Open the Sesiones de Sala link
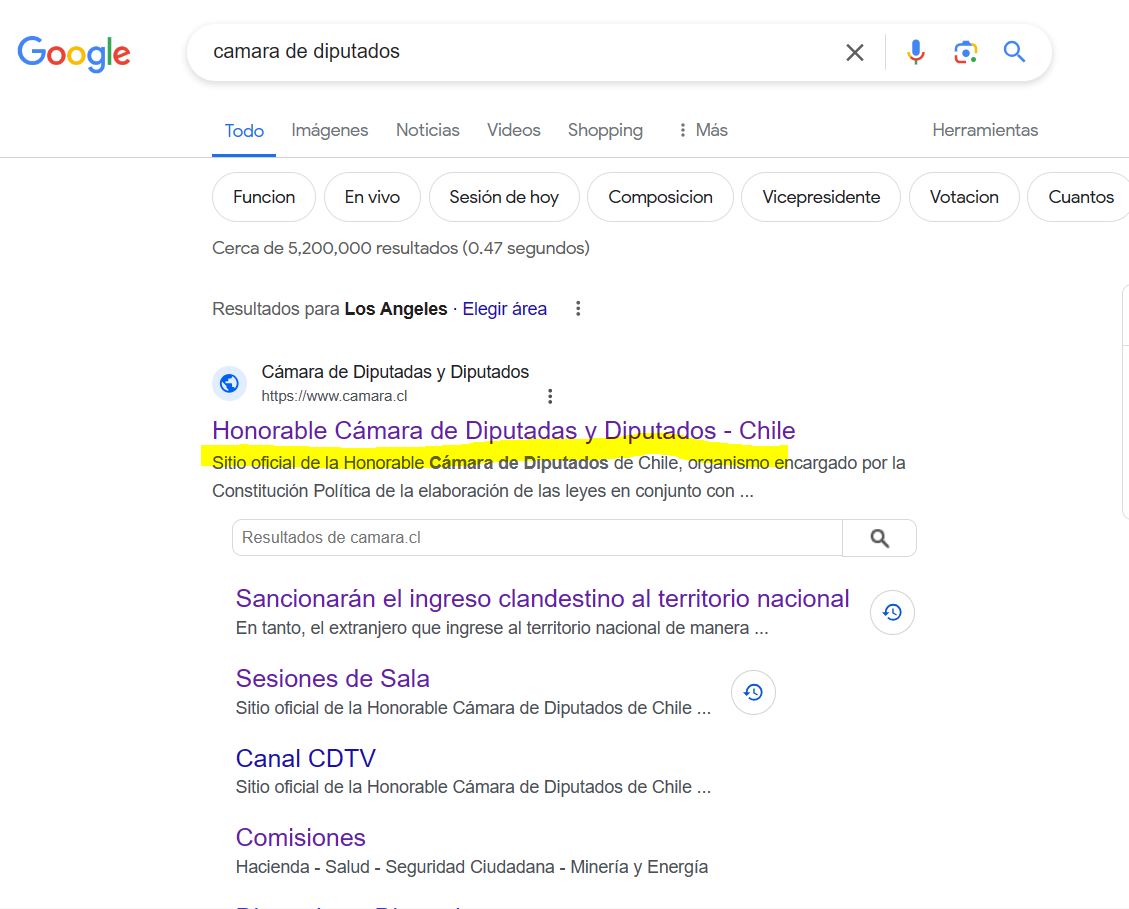 (333, 679)
